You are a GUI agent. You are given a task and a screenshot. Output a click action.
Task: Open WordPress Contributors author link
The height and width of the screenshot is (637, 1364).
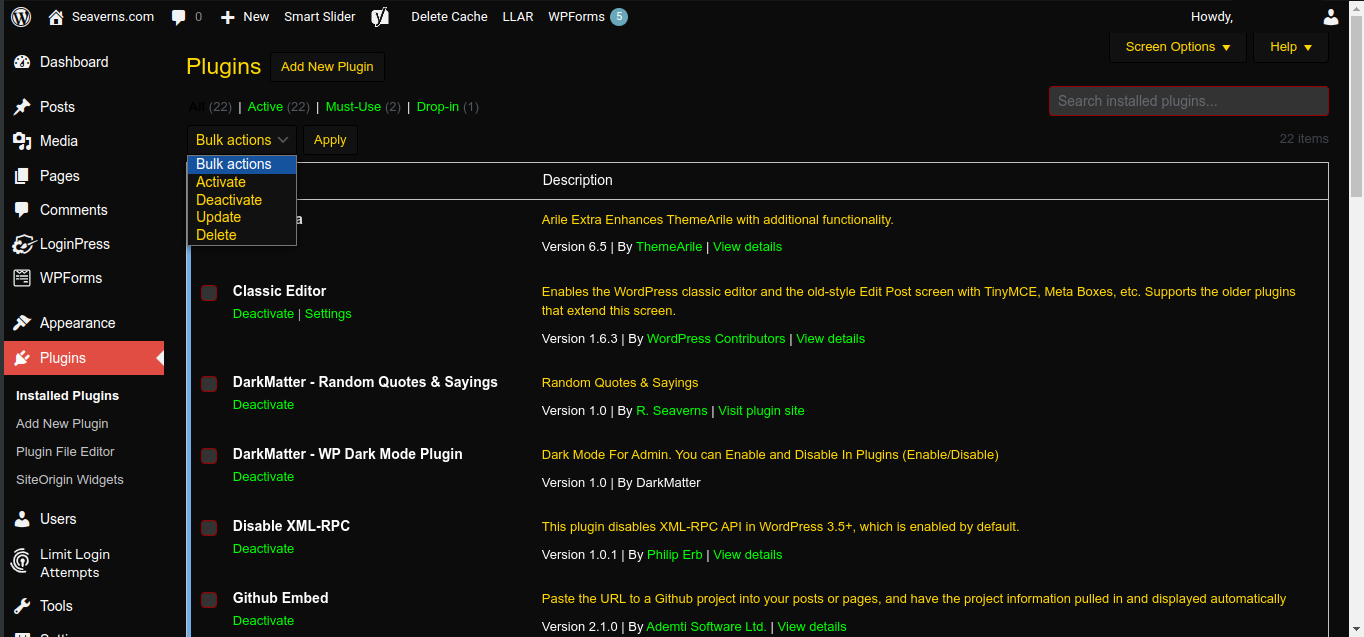coord(716,339)
